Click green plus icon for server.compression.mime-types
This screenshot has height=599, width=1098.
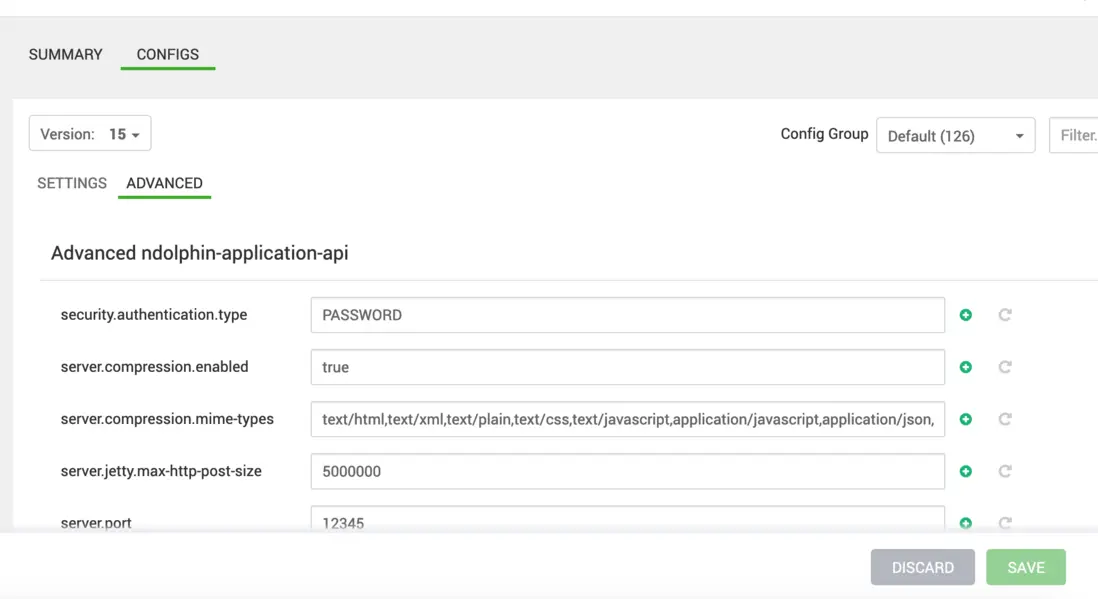click(966, 419)
